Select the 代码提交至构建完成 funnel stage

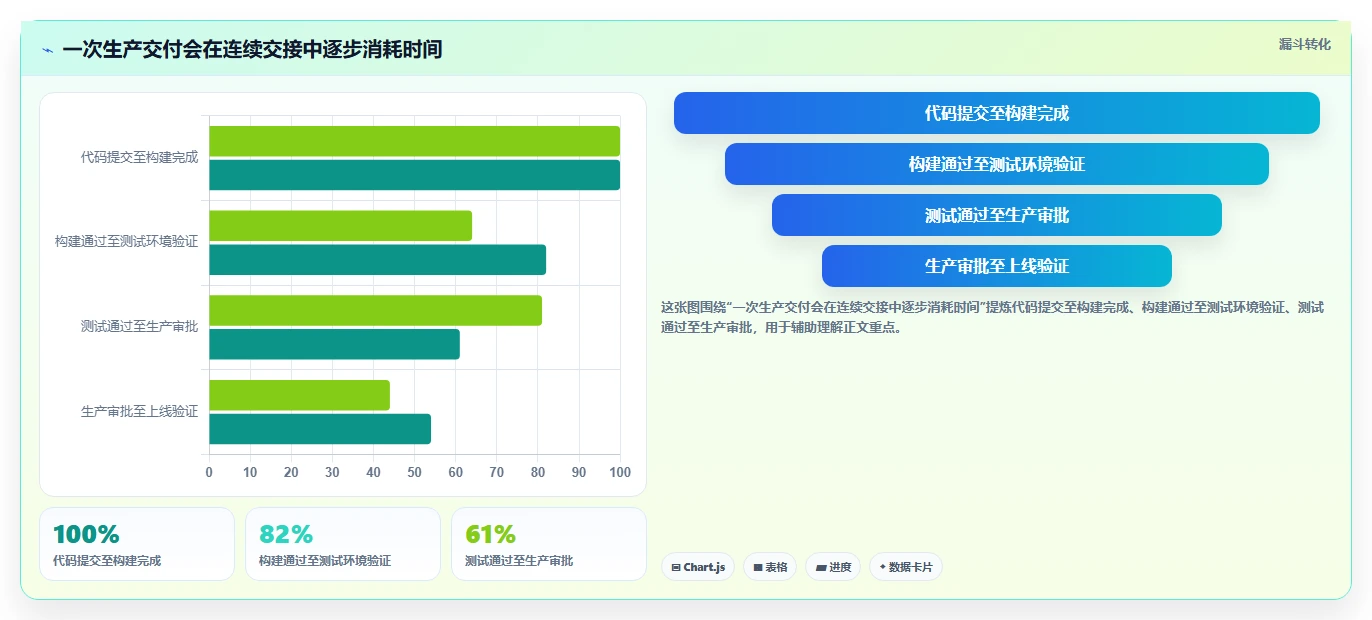tap(996, 113)
